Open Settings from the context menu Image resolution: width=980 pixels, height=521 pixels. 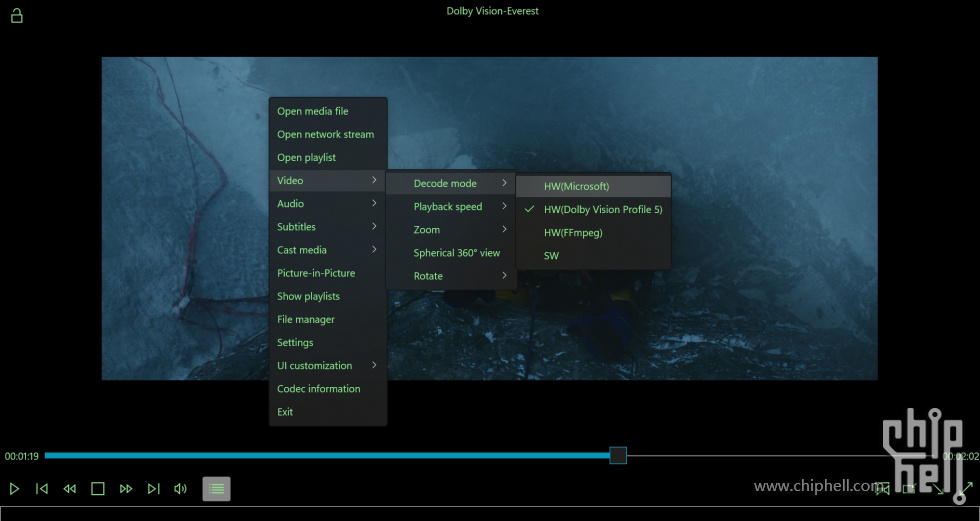tap(328, 342)
